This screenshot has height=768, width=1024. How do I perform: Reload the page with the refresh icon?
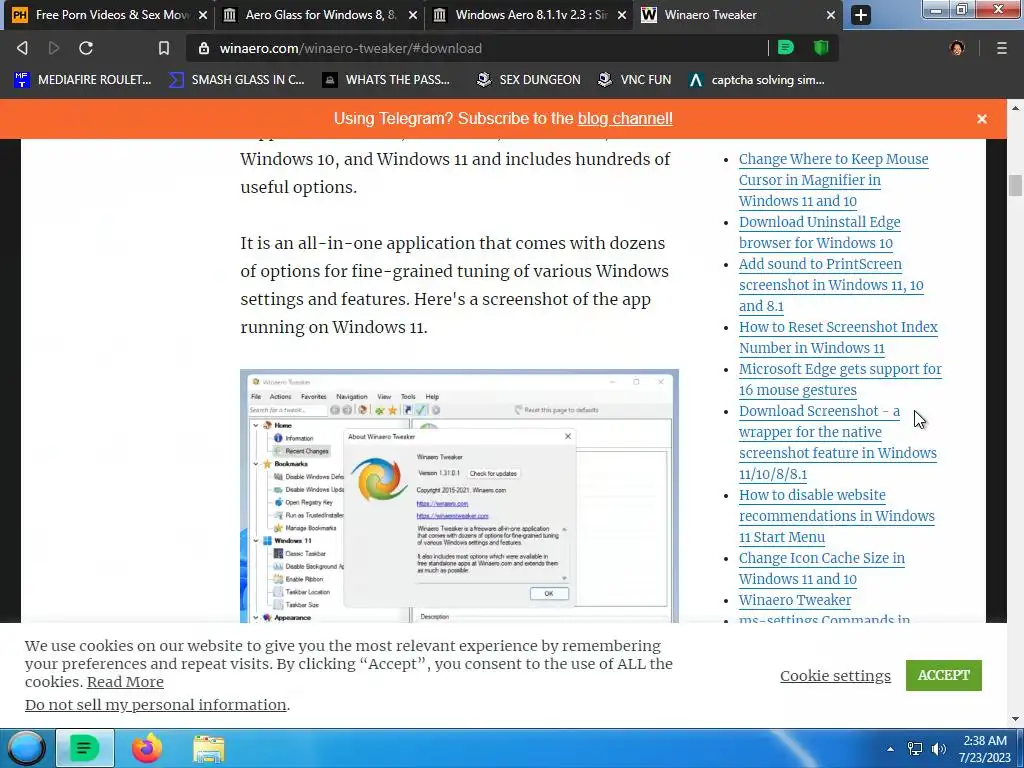coord(86,48)
